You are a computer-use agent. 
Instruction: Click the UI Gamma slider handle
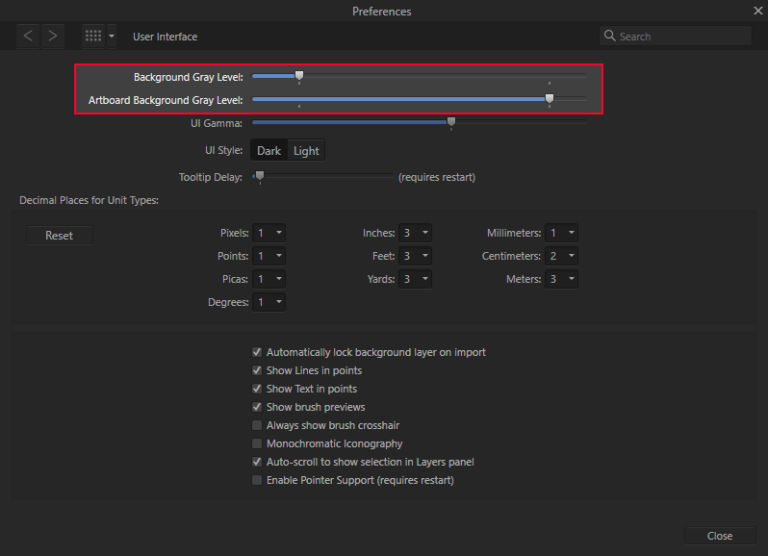click(451, 121)
